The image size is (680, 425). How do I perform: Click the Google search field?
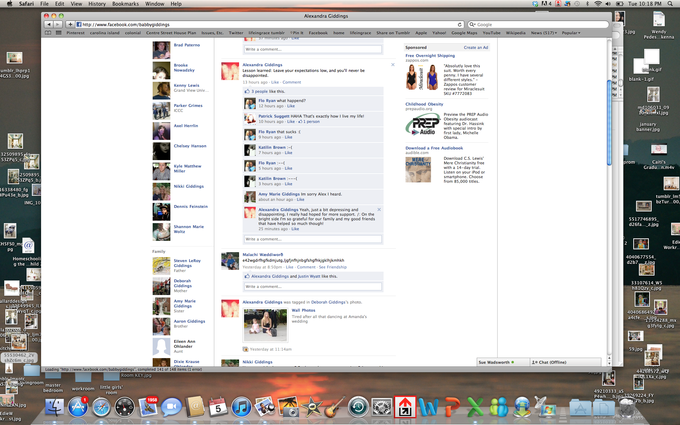[538, 25]
